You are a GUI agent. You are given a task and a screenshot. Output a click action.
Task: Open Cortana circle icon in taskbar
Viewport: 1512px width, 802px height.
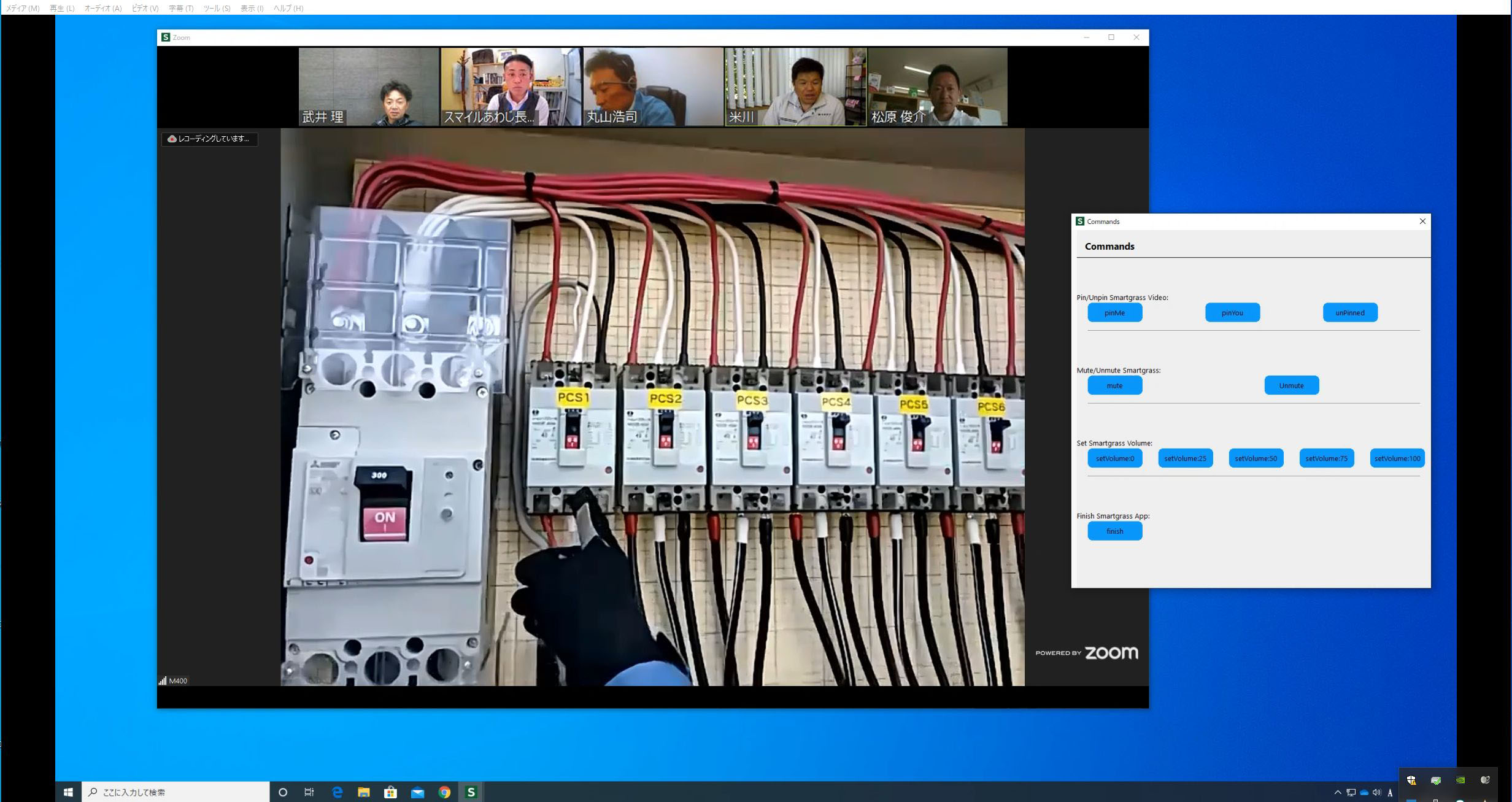pyautogui.click(x=283, y=792)
